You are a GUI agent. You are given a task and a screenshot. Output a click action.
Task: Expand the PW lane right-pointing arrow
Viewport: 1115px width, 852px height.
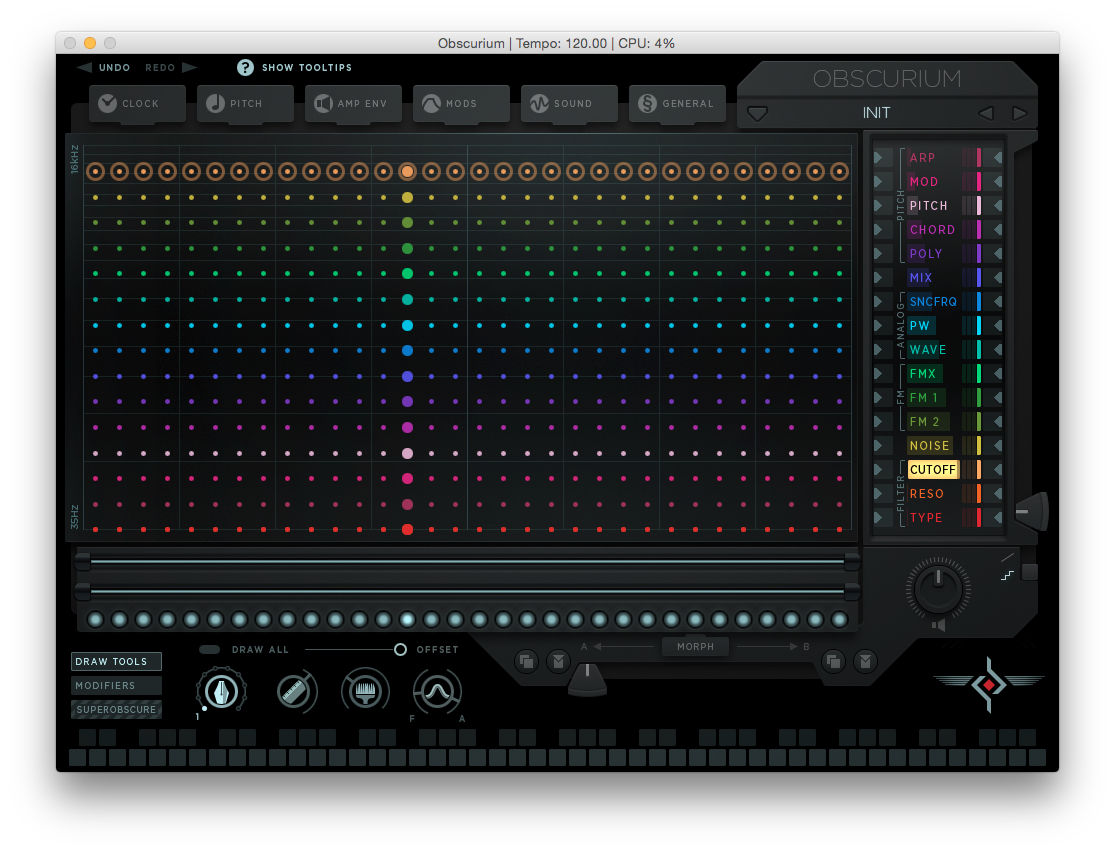[879, 325]
